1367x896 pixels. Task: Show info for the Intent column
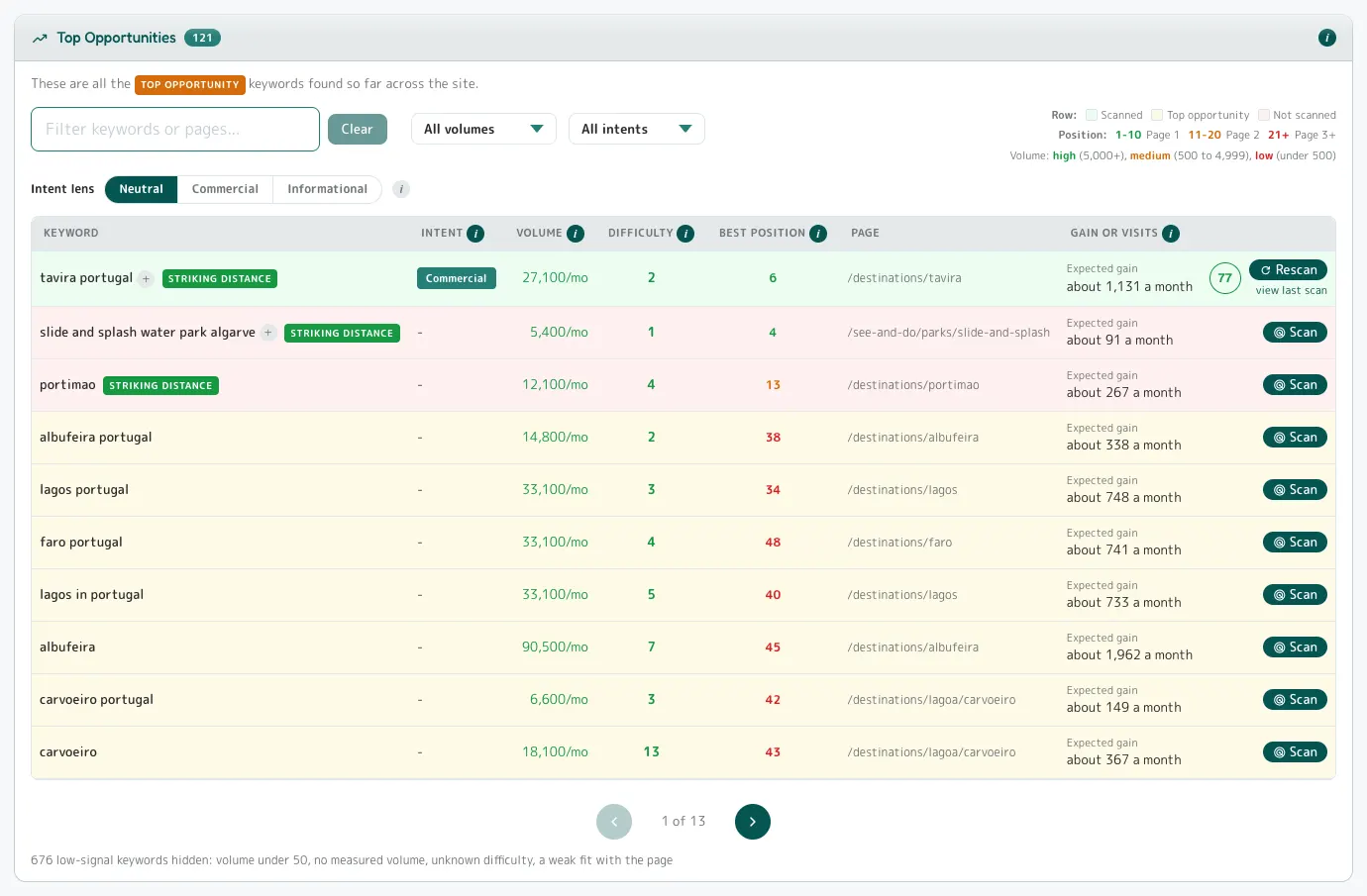click(475, 234)
